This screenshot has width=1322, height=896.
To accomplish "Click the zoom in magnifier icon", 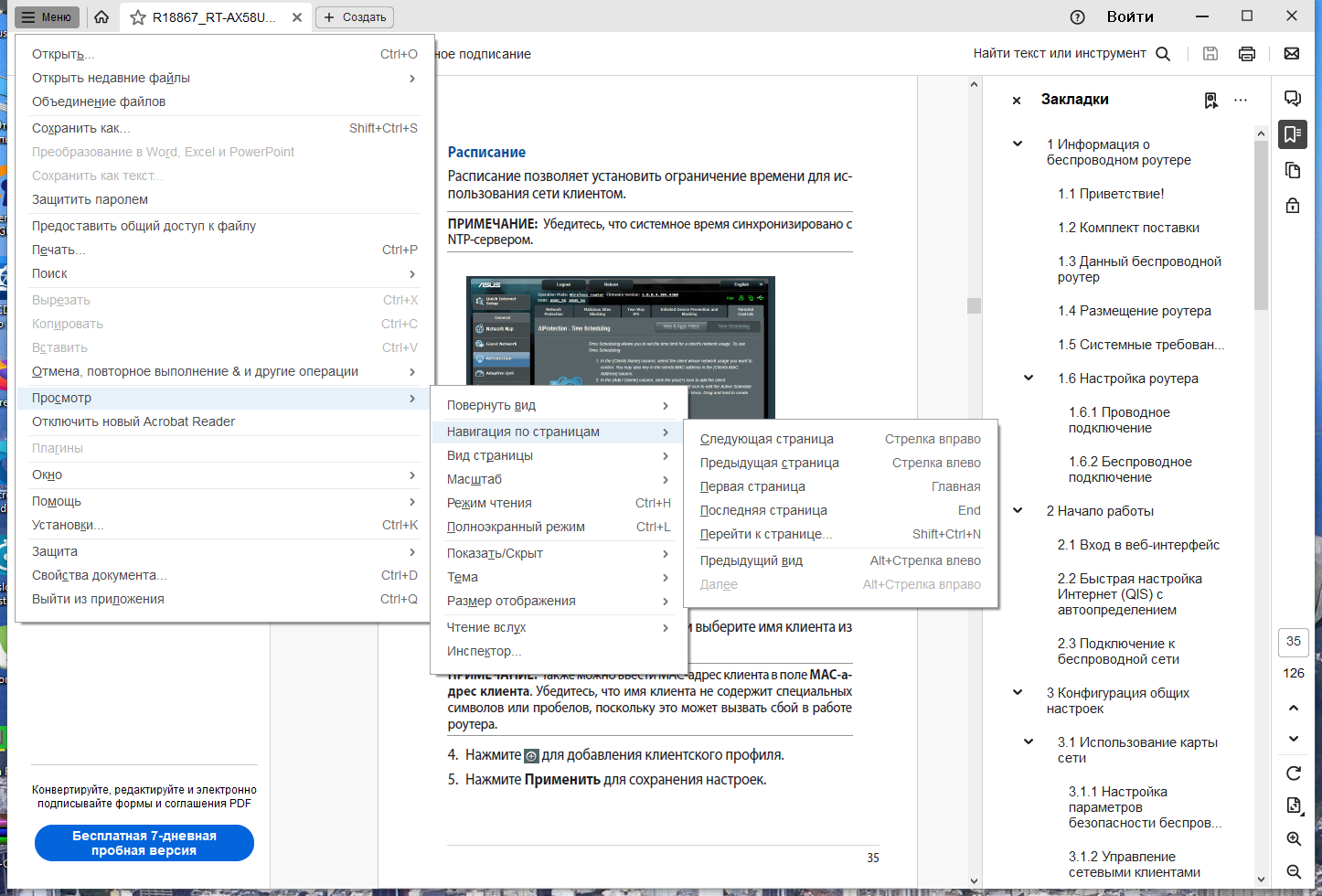I will click(1294, 838).
